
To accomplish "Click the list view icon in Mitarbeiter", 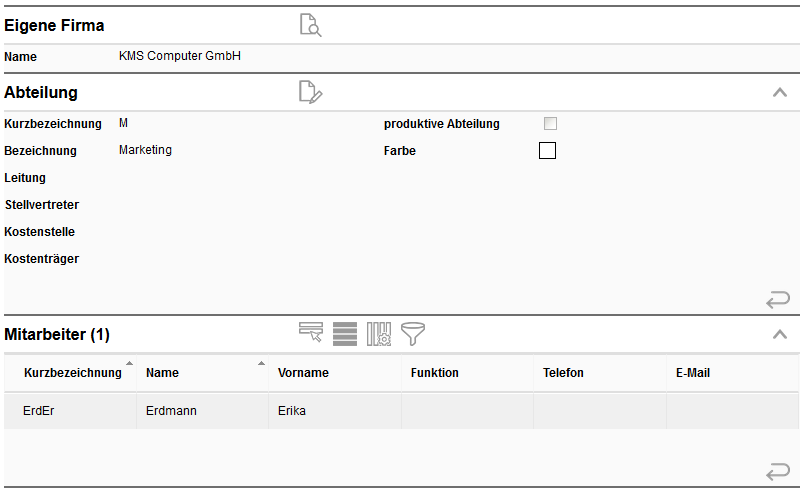I will tap(345, 334).
